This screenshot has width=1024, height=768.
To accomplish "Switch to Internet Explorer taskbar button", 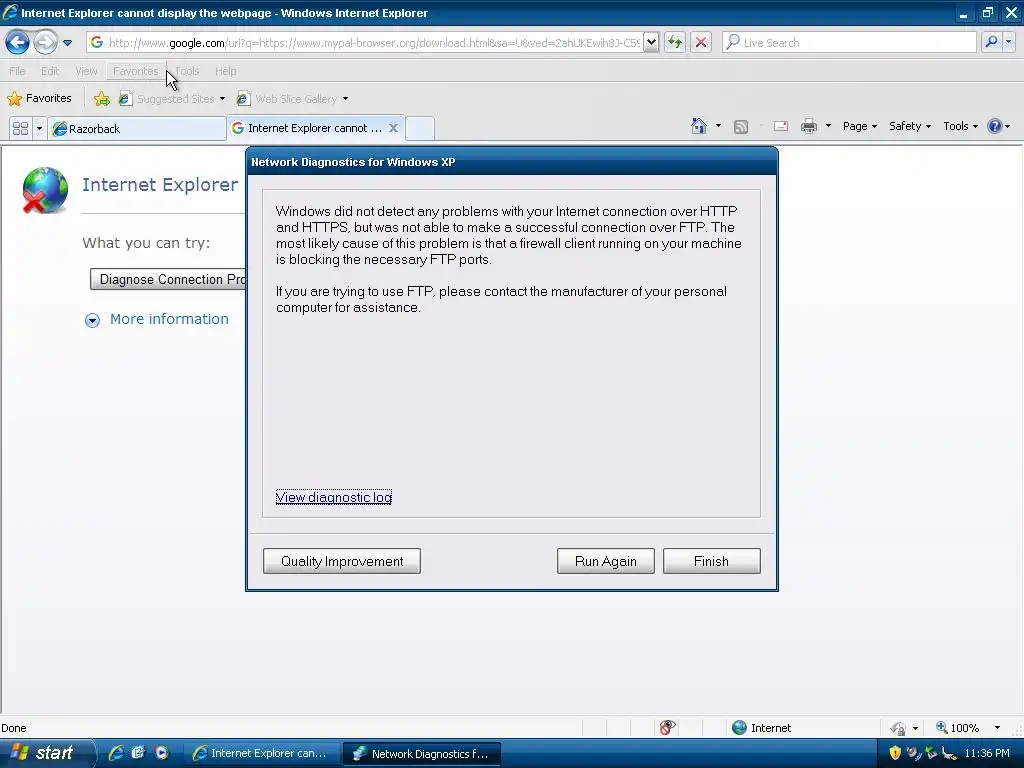I will pos(261,753).
